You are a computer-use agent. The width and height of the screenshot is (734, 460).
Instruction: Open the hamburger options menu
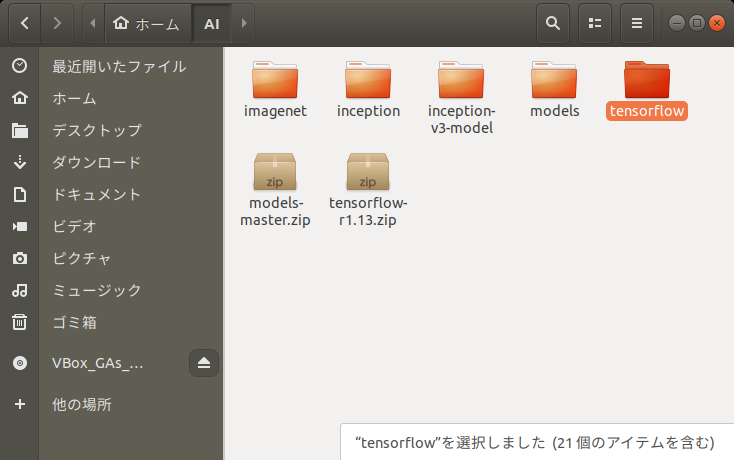[637, 23]
